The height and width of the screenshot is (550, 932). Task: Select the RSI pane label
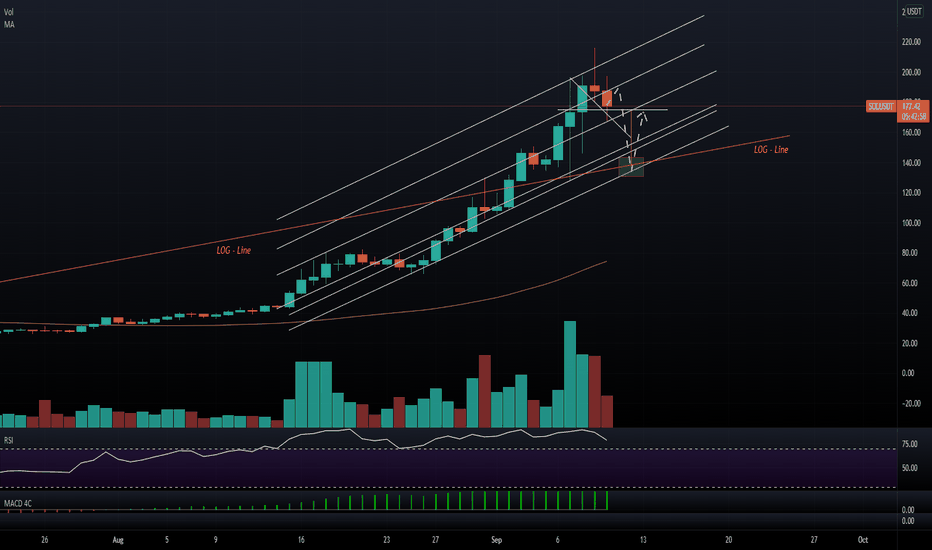(8, 440)
